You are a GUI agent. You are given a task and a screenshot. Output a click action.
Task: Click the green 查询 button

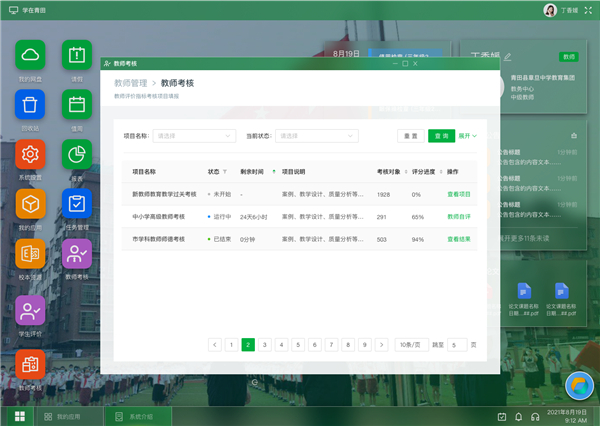pos(440,135)
